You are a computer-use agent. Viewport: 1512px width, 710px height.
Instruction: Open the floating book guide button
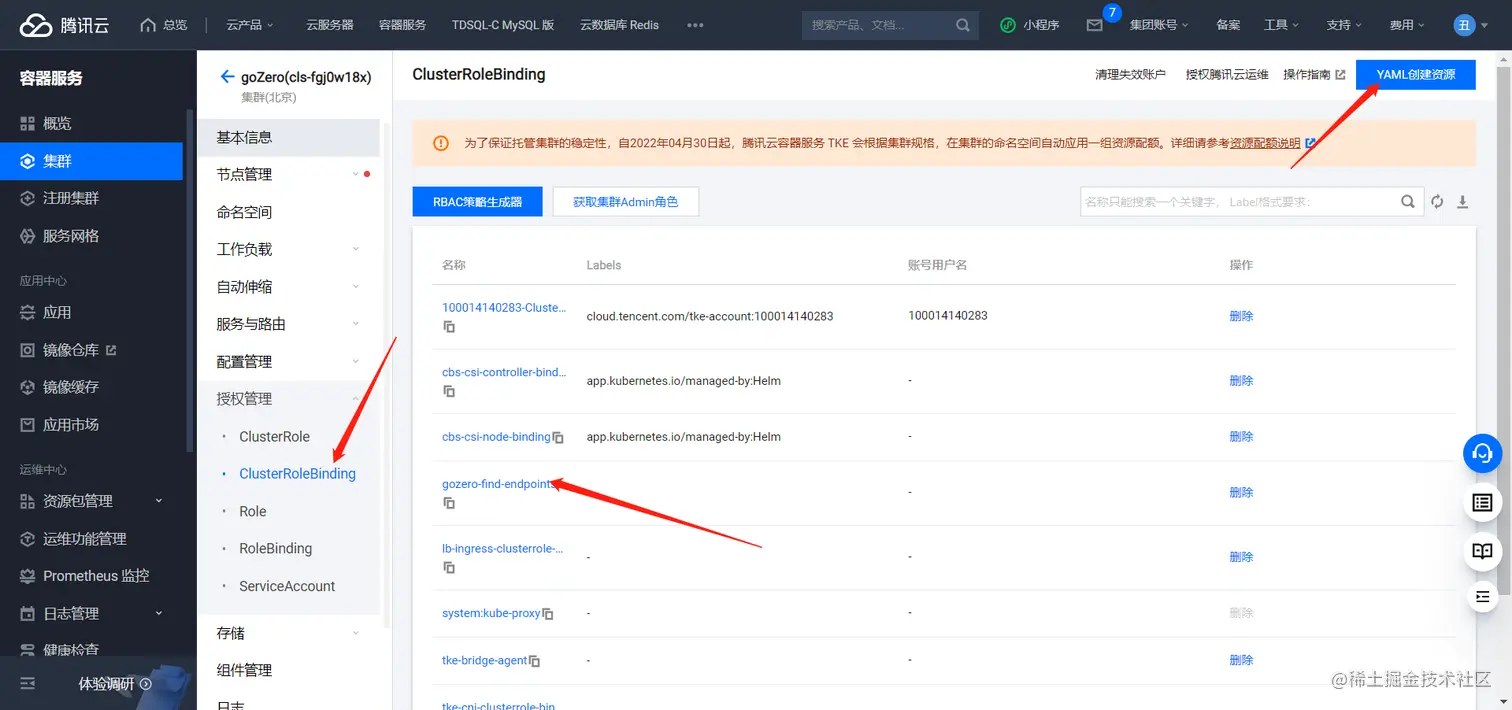point(1483,551)
